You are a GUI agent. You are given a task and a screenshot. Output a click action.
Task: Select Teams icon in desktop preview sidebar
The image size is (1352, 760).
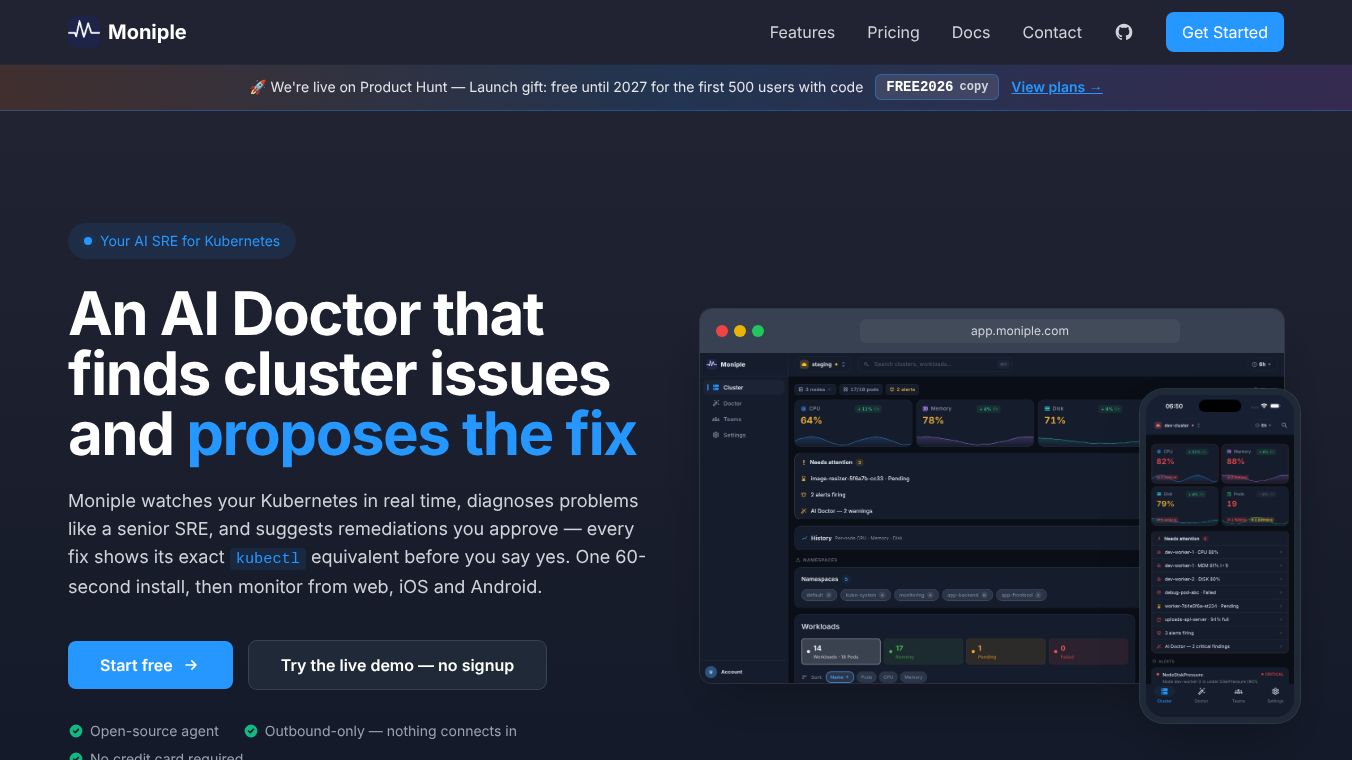[715, 419]
